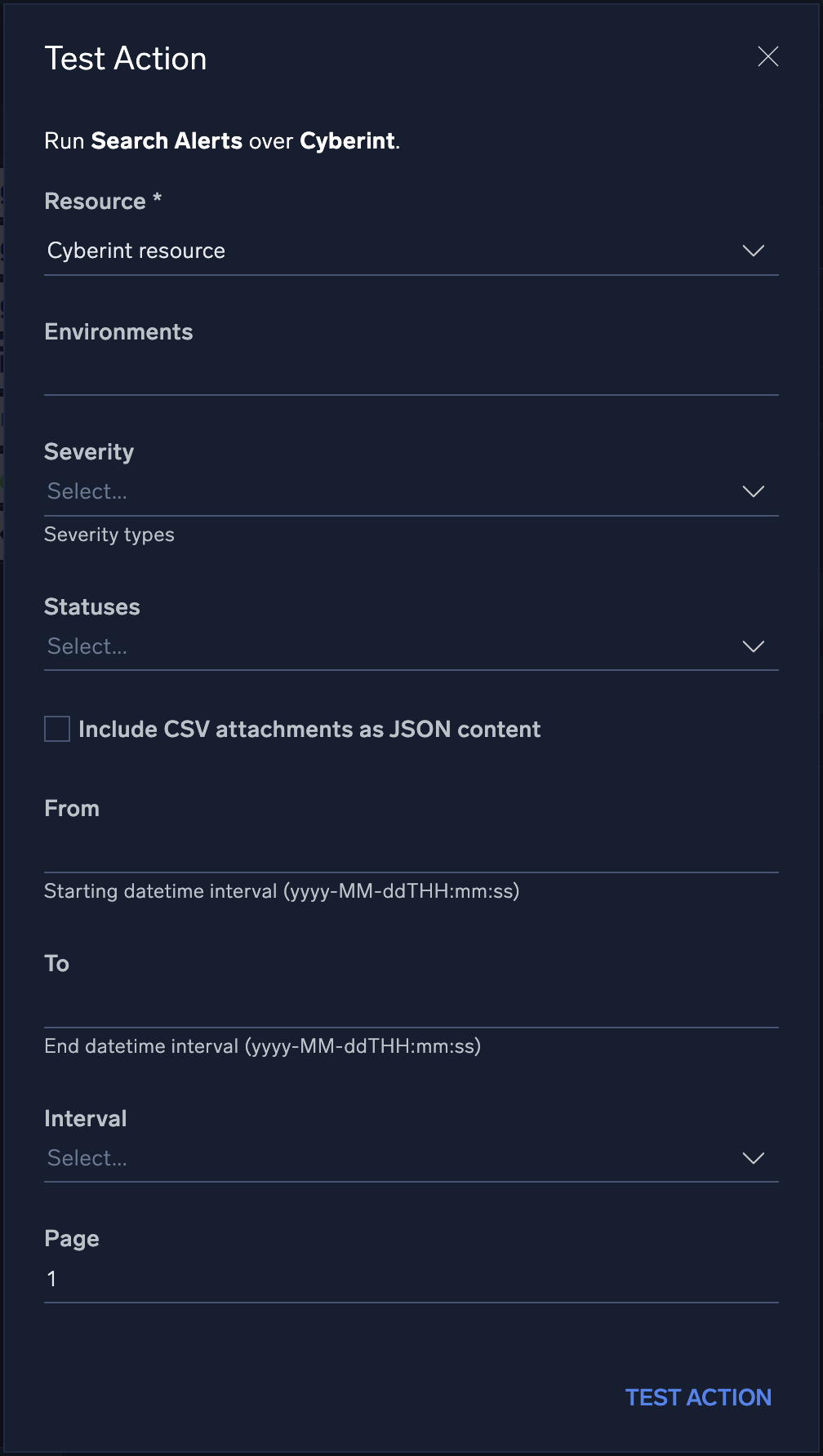Click the Severity chevron icon
Image resolution: width=823 pixels, height=1456 pixels.
tap(753, 491)
